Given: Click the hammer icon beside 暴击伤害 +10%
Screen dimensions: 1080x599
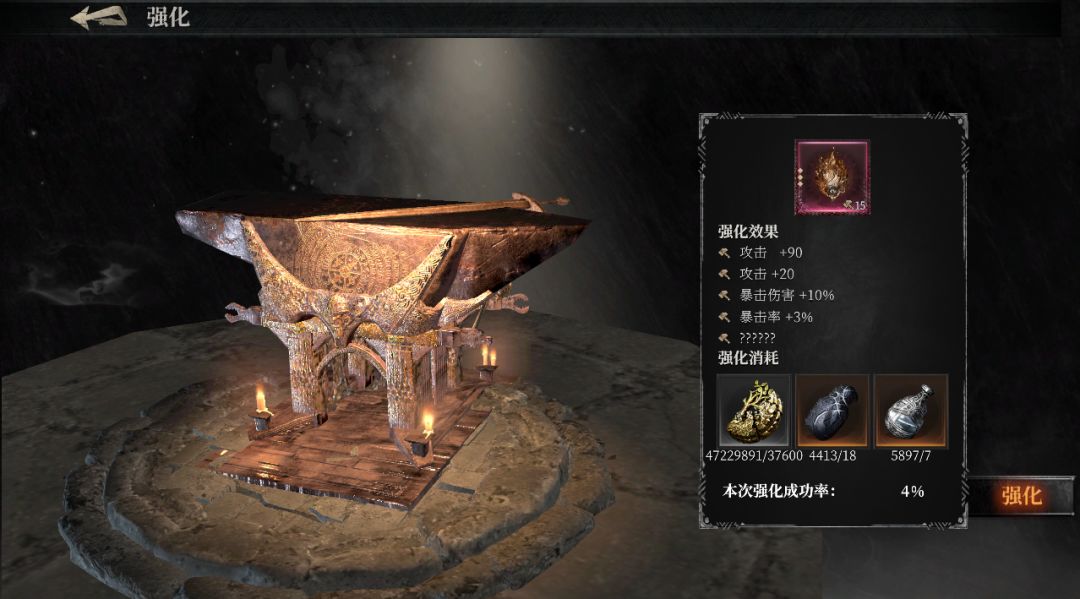Looking at the screenshot, I should [724, 295].
